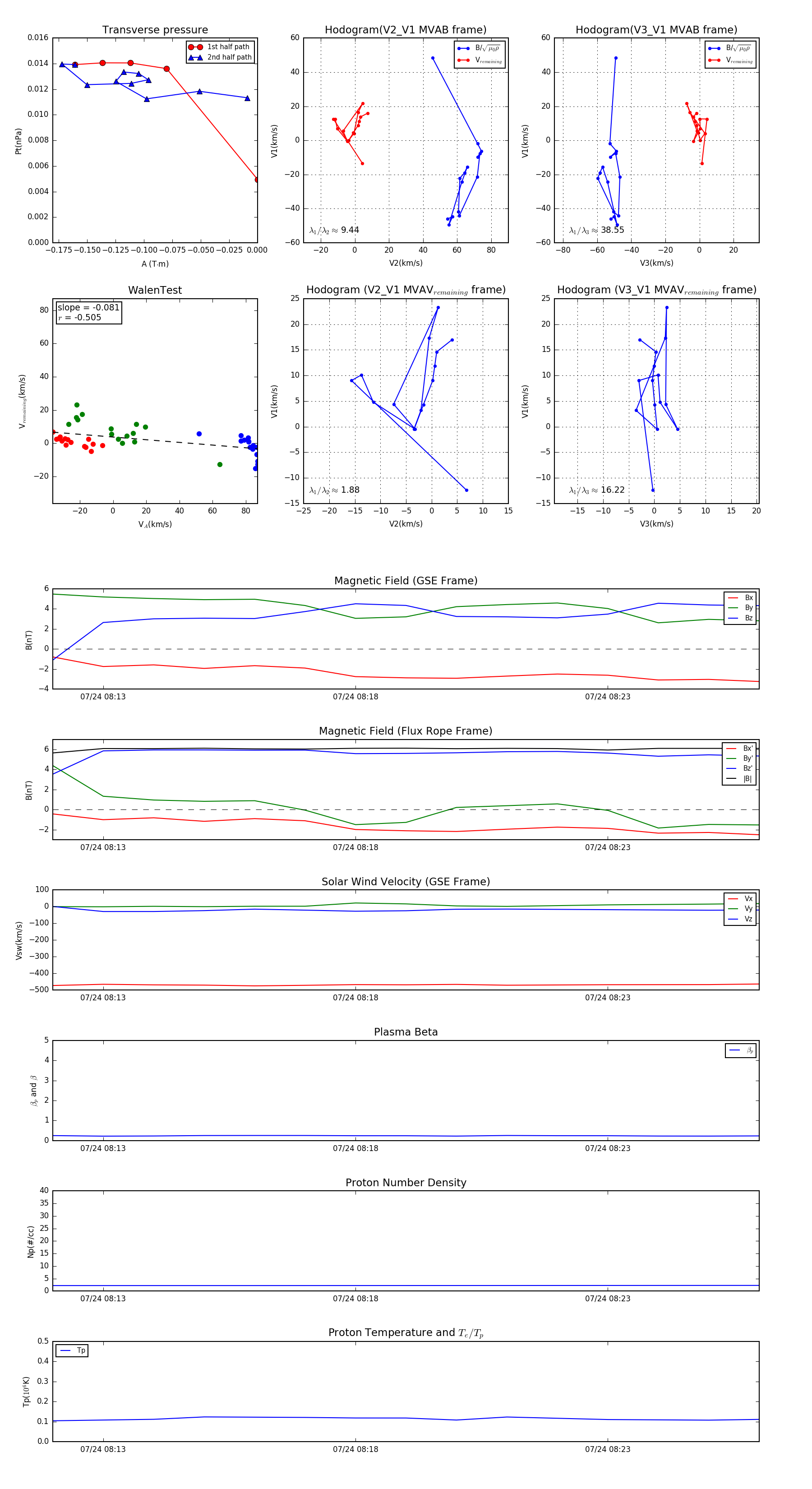Click the λ1/λ2 ≈ 9.44 annotation
This screenshot has width=812, height=1489.
[x=334, y=230]
